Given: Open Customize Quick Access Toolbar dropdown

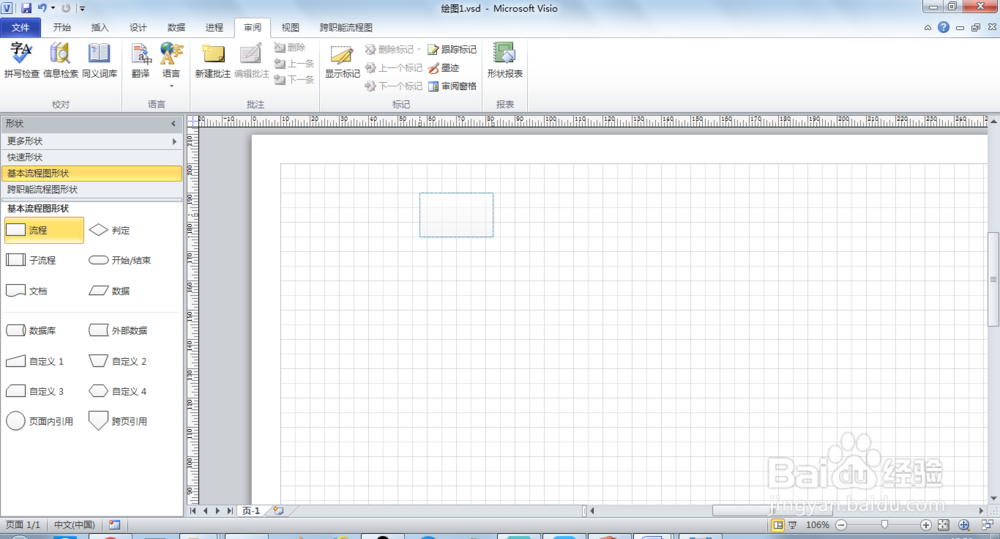Looking at the screenshot, I should click(82, 8).
